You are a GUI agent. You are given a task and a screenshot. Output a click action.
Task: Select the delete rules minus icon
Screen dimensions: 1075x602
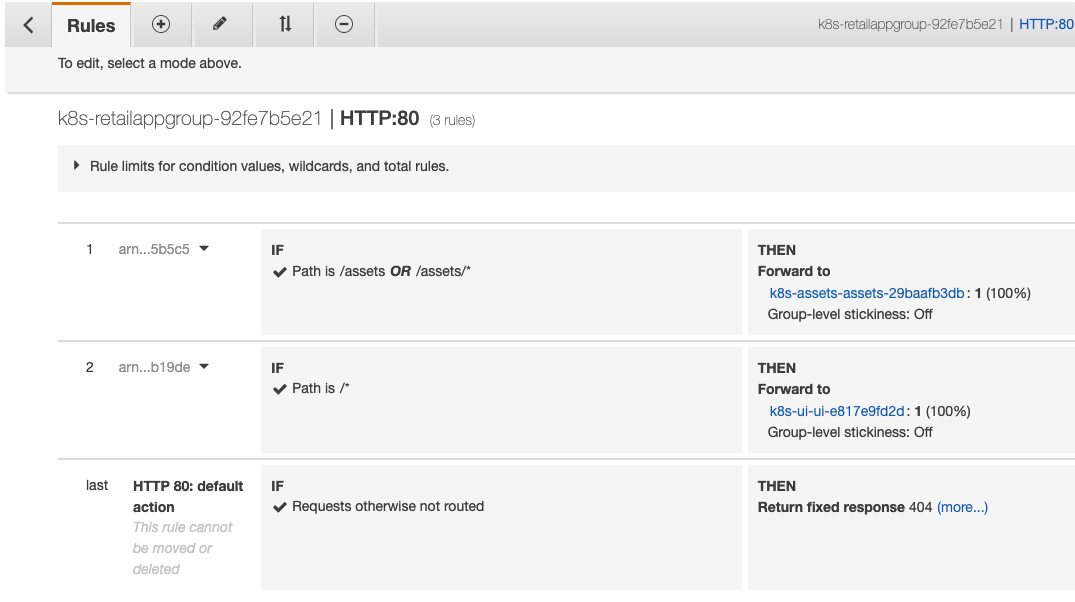tap(344, 25)
